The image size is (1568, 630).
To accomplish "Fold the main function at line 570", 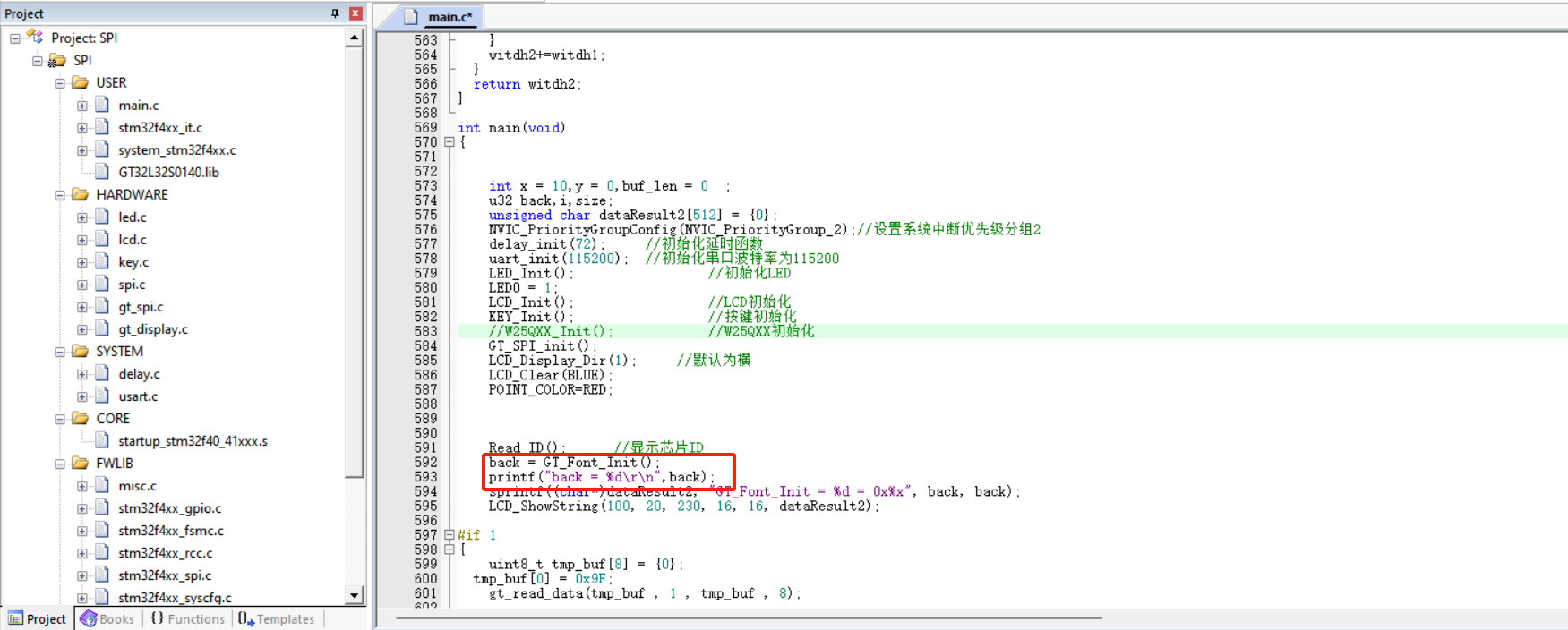I will [450, 142].
